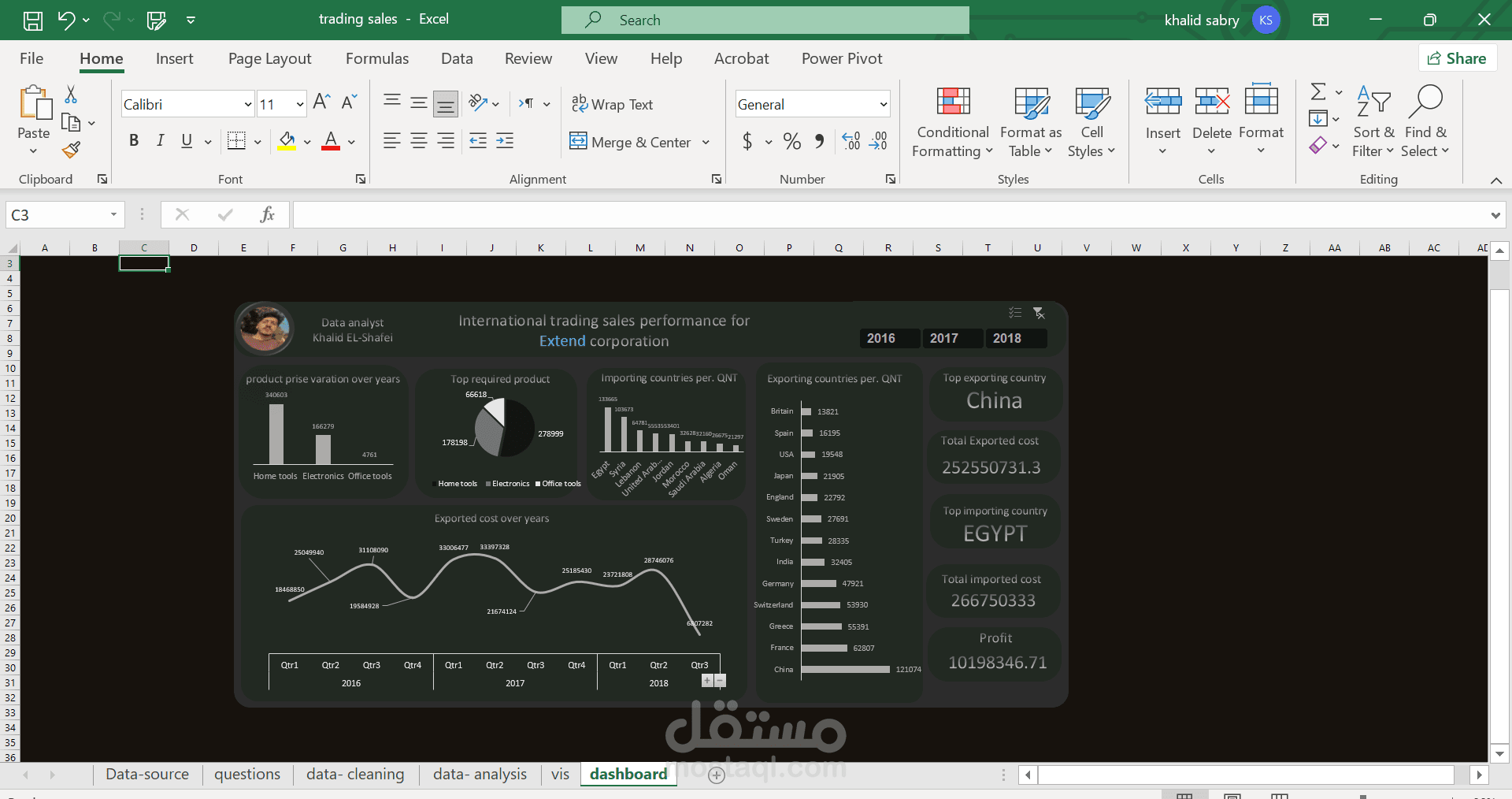This screenshot has width=1512, height=799.
Task: Switch to the Insert ribbon tab
Action: (174, 58)
